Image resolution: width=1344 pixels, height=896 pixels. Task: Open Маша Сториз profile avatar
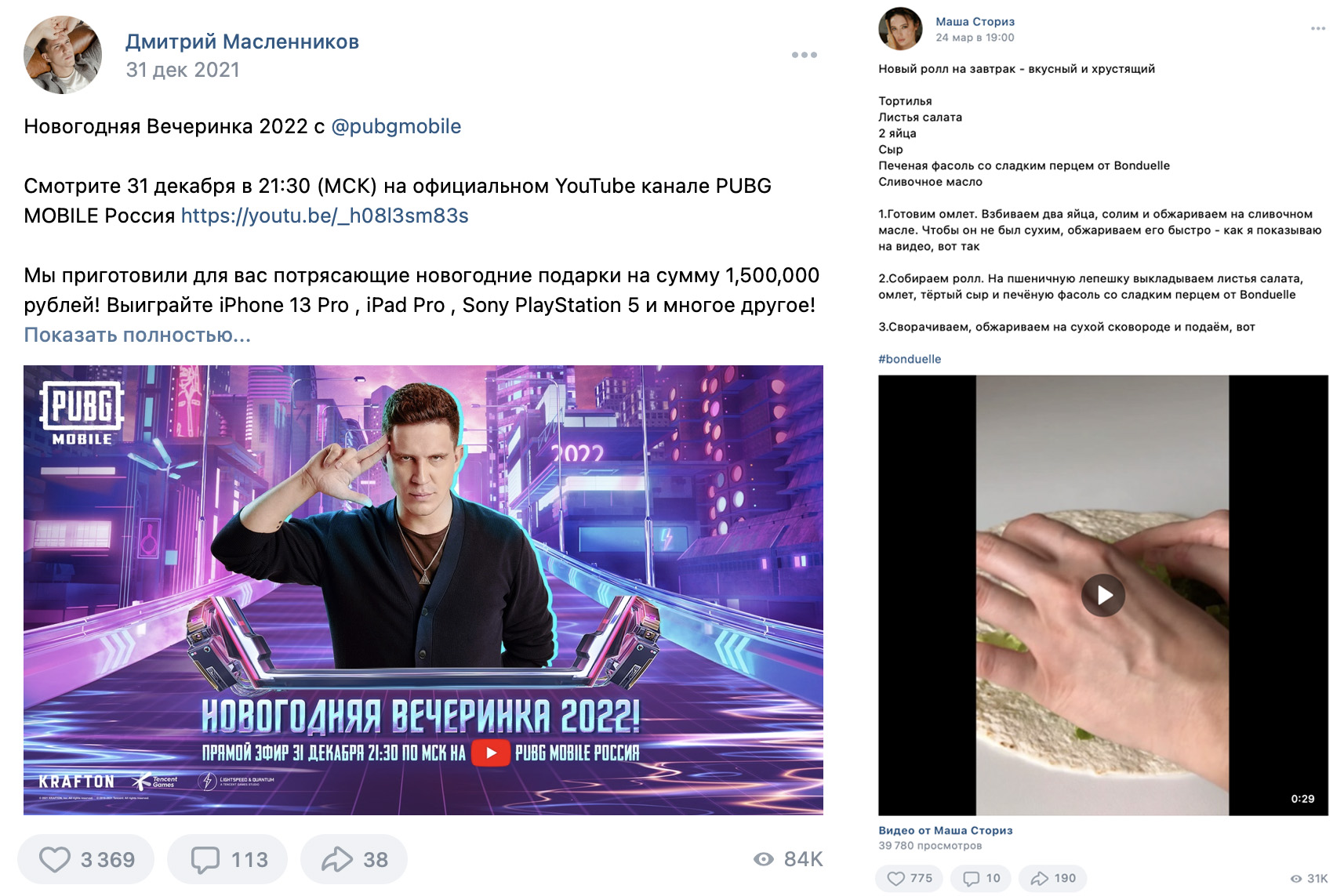point(900,29)
